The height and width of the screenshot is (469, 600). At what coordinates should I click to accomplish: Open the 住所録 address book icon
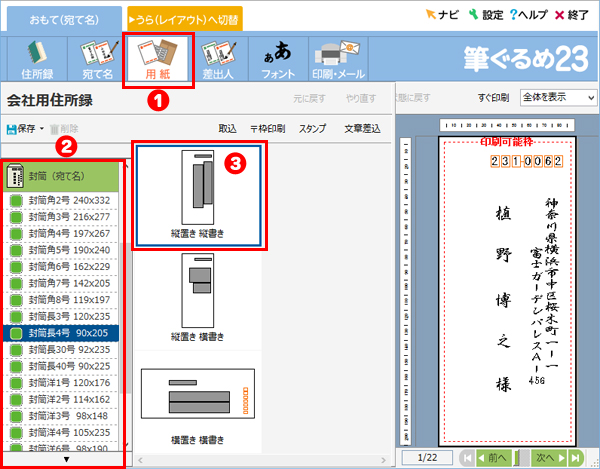coord(37,60)
